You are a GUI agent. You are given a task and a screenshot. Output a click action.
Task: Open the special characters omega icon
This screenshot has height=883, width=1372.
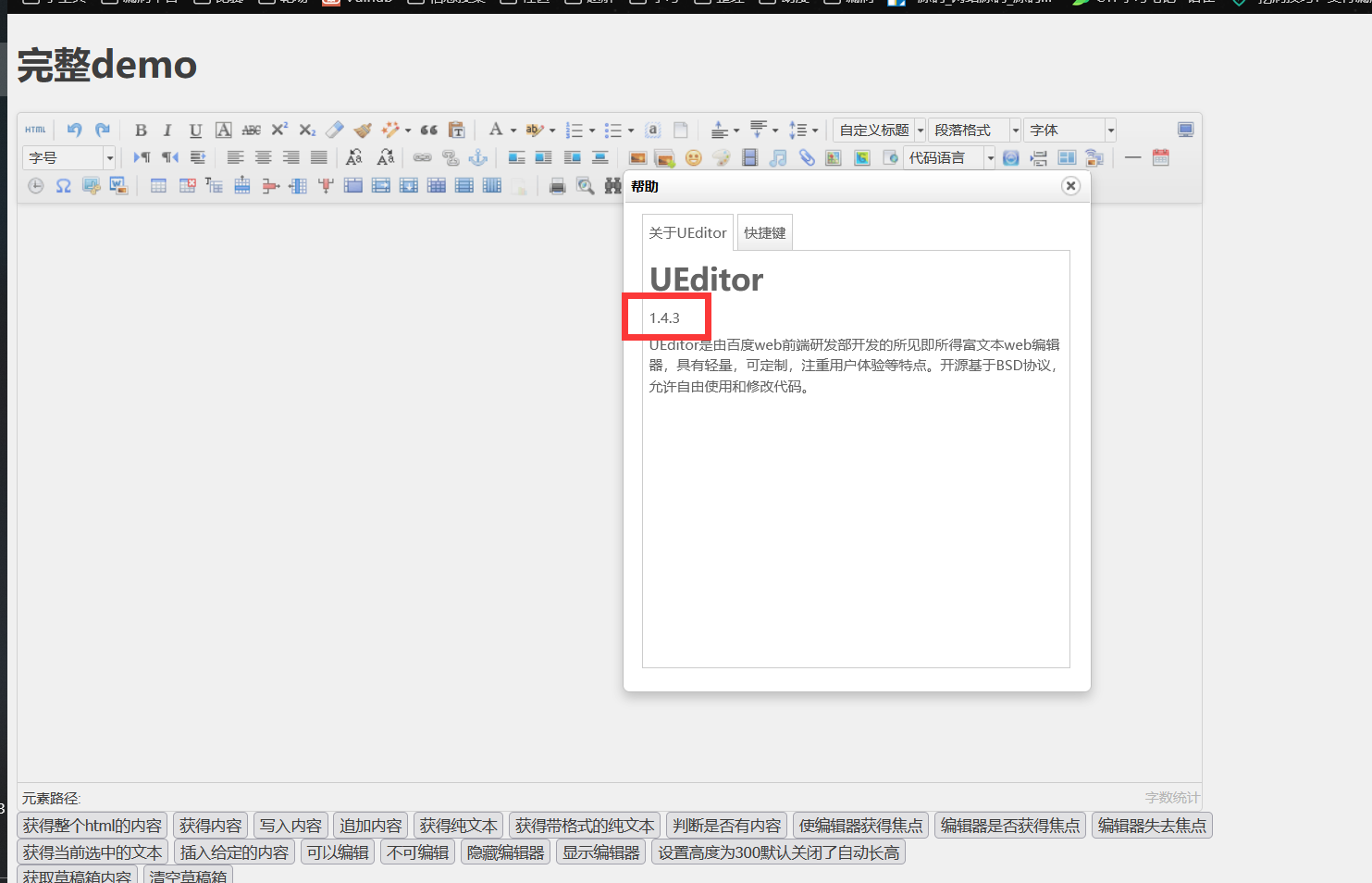pyautogui.click(x=63, y=186)
